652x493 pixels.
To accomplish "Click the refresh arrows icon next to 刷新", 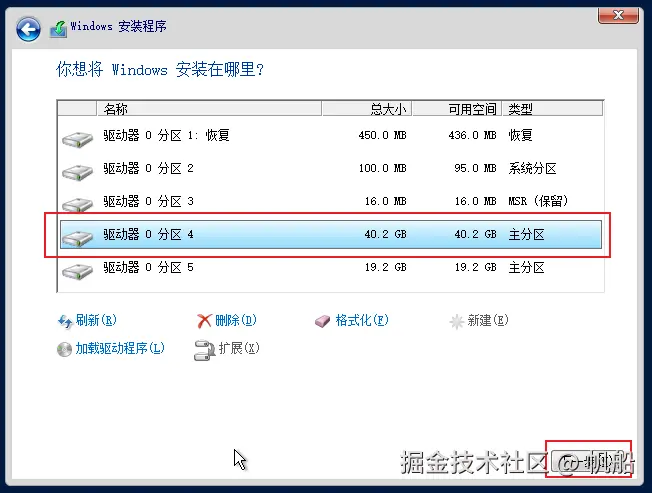I will point(65,321).
